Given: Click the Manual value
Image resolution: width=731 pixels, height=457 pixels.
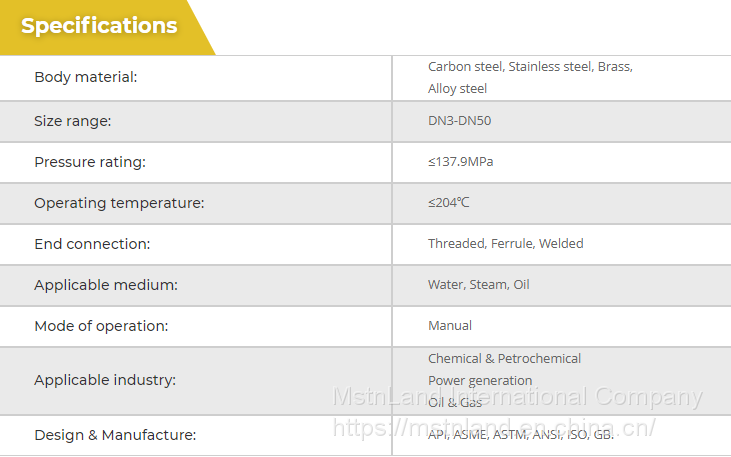Looking at the screenshot, I should click(450, 326).
